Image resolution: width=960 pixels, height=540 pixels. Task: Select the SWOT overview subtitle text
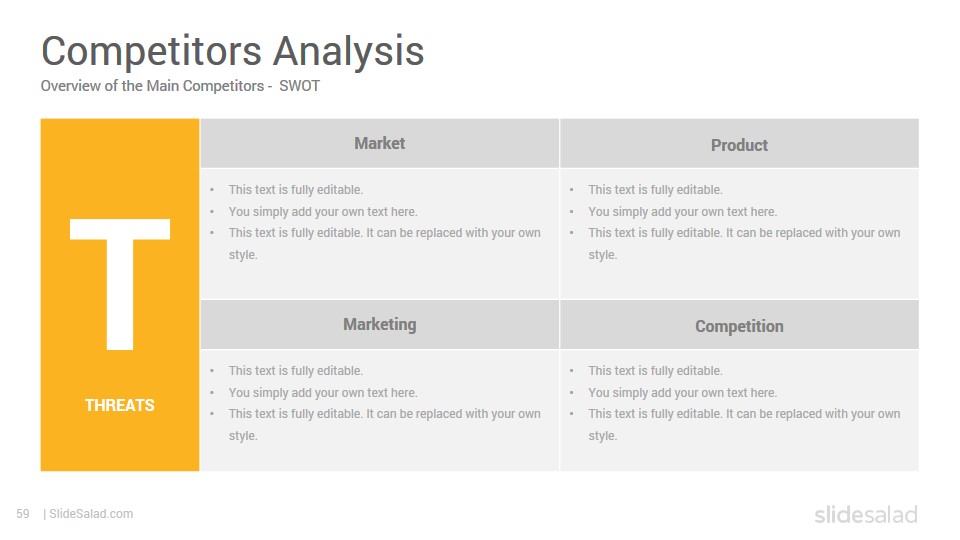coord(180,86)
